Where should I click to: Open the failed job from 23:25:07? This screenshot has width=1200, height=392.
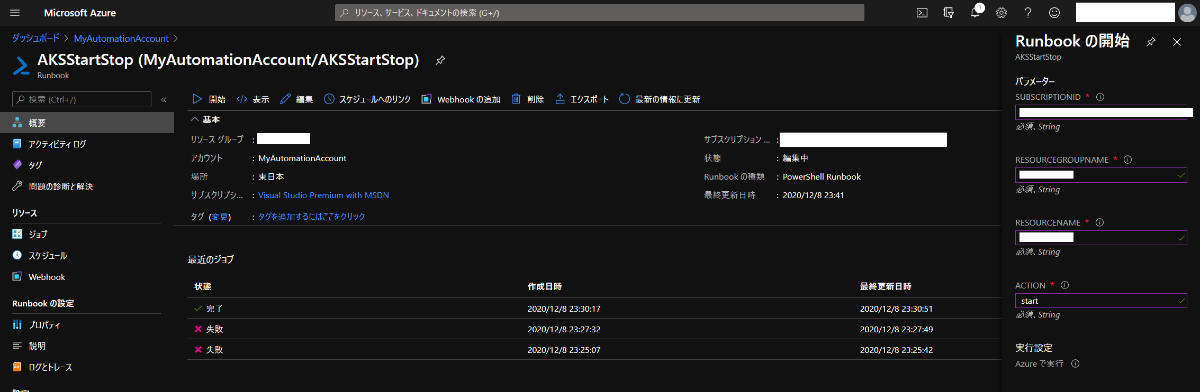coord(594,349)
